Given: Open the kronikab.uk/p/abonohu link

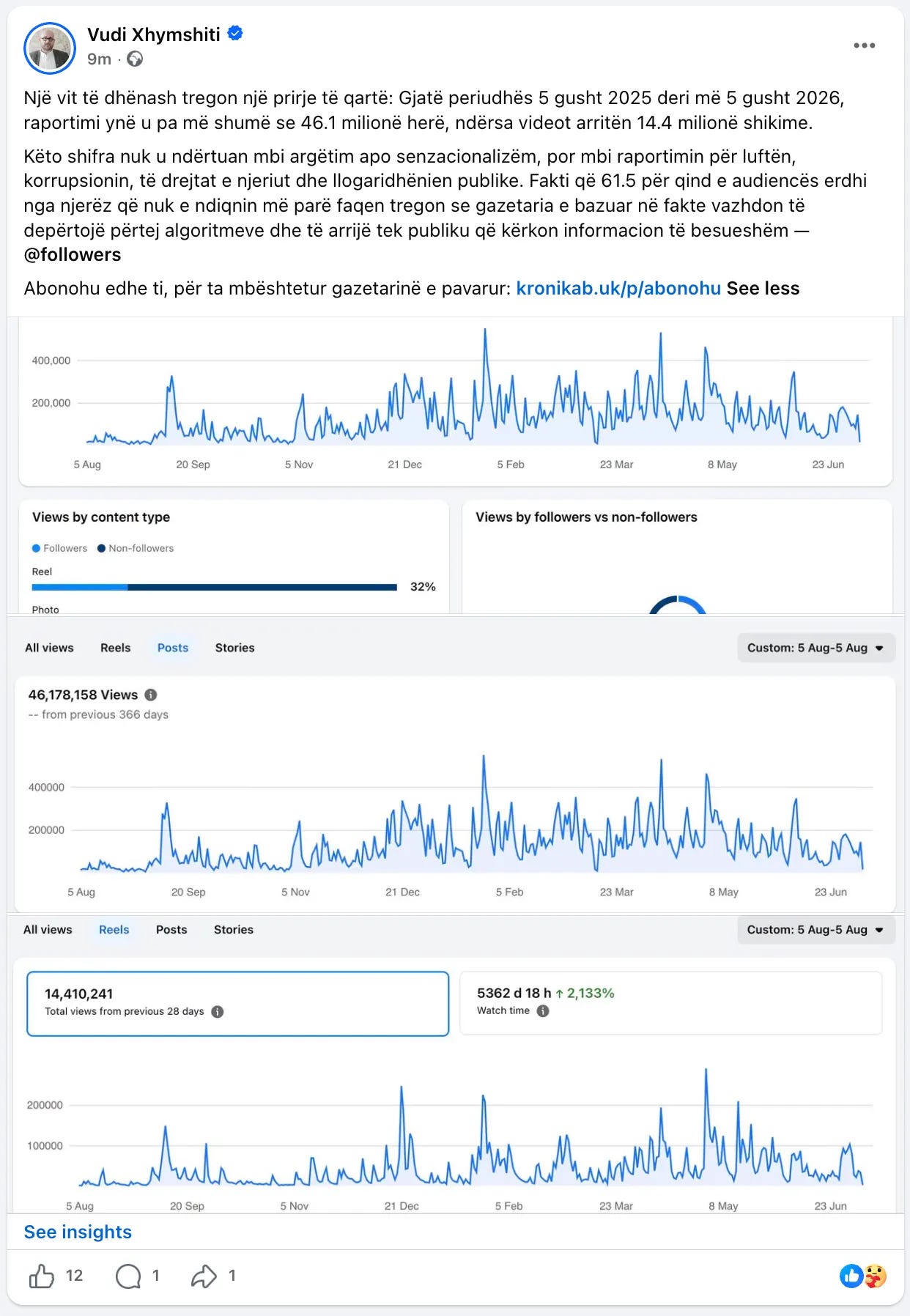Looking at the screenshot, I should (x=618, y=288).
